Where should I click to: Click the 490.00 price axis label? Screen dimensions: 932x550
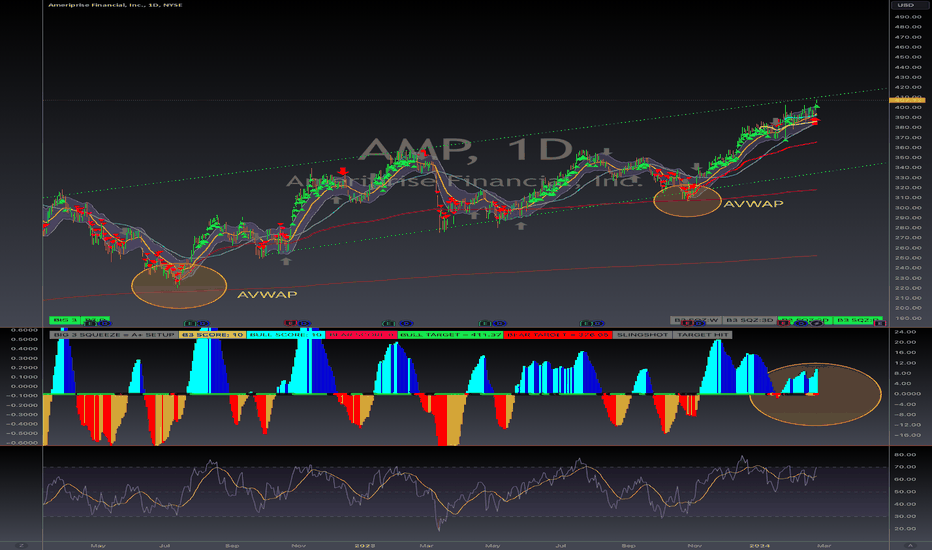[908, 17]
